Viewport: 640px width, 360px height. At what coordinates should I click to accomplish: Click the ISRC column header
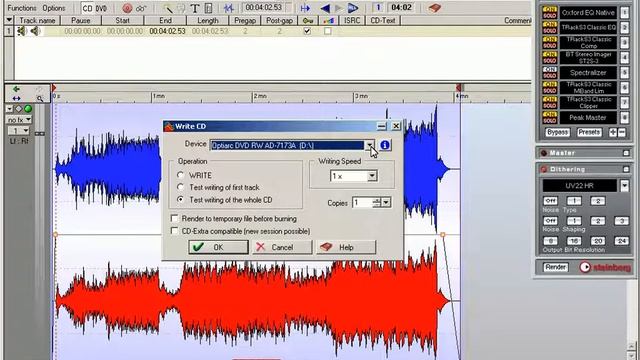click(352, 20)
